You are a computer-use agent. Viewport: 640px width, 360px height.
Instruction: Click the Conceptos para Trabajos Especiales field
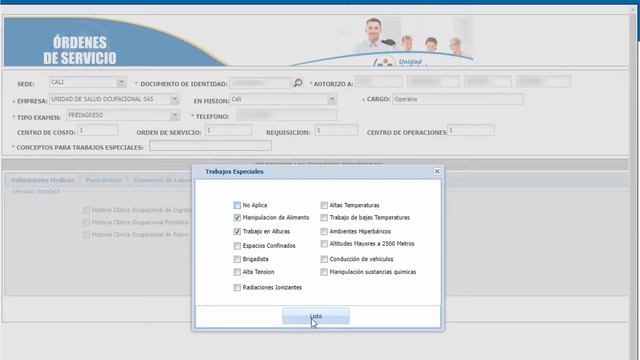tap(211, 146)
